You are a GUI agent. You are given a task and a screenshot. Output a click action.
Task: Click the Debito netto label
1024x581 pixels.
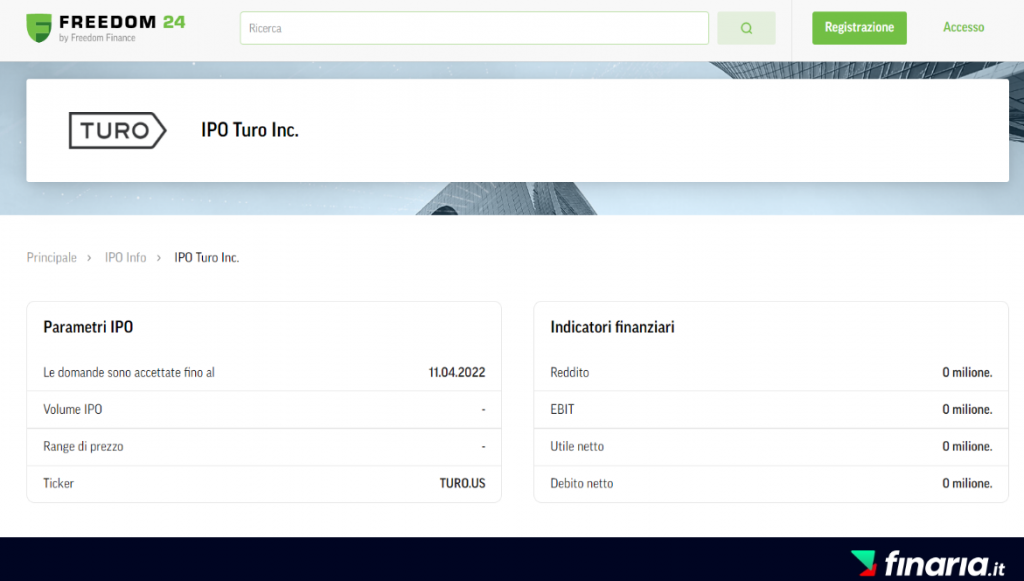[x=581, y=483]
